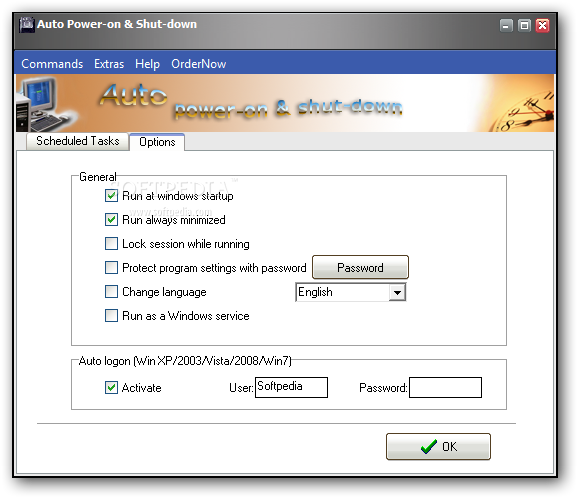
Task: Enable the Change language checkbox
Action: pos(111,292)
